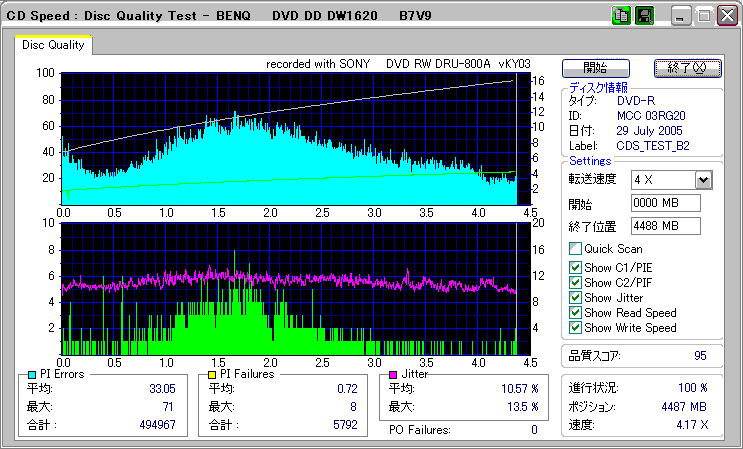743x449 pixels.
Task: Click the yellow PI Failures legend square
Action: coord(211,374)
